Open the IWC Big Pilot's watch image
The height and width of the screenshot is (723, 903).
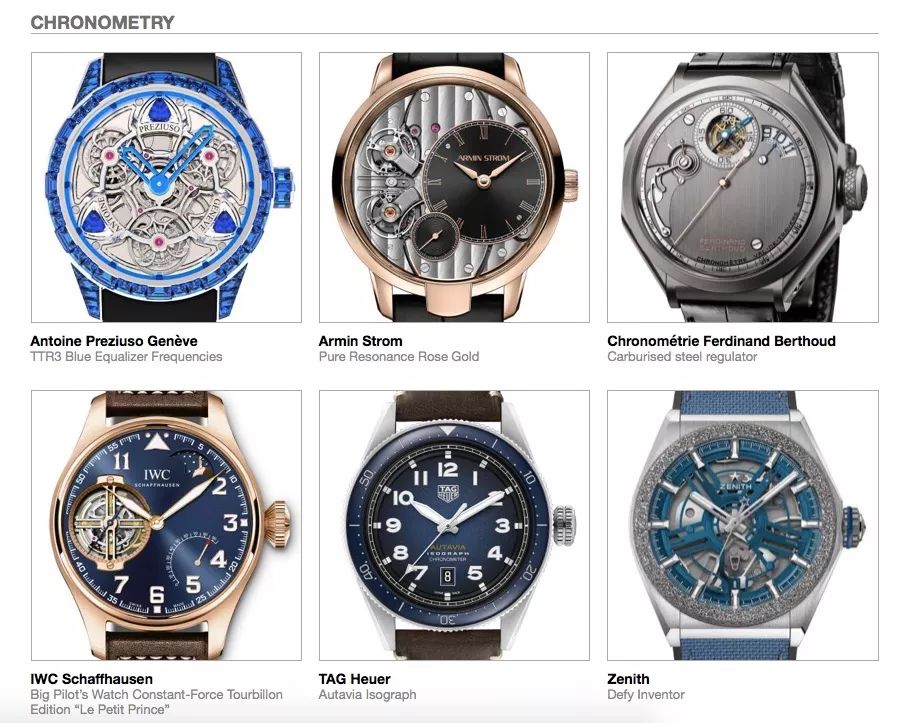[x=166, y=525]
